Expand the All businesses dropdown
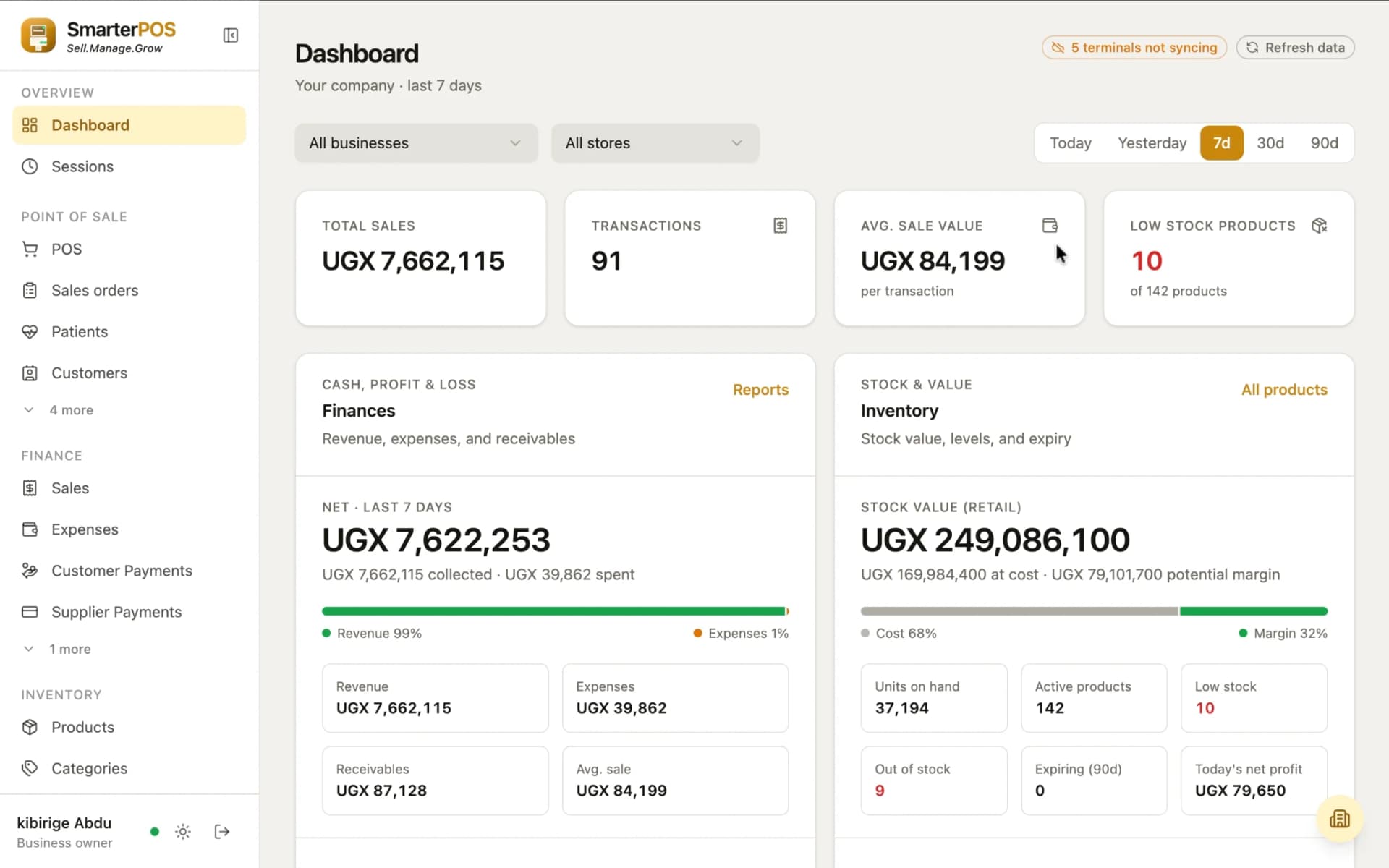Viewport: 1389px width, 868px height. tap(416, 143)
